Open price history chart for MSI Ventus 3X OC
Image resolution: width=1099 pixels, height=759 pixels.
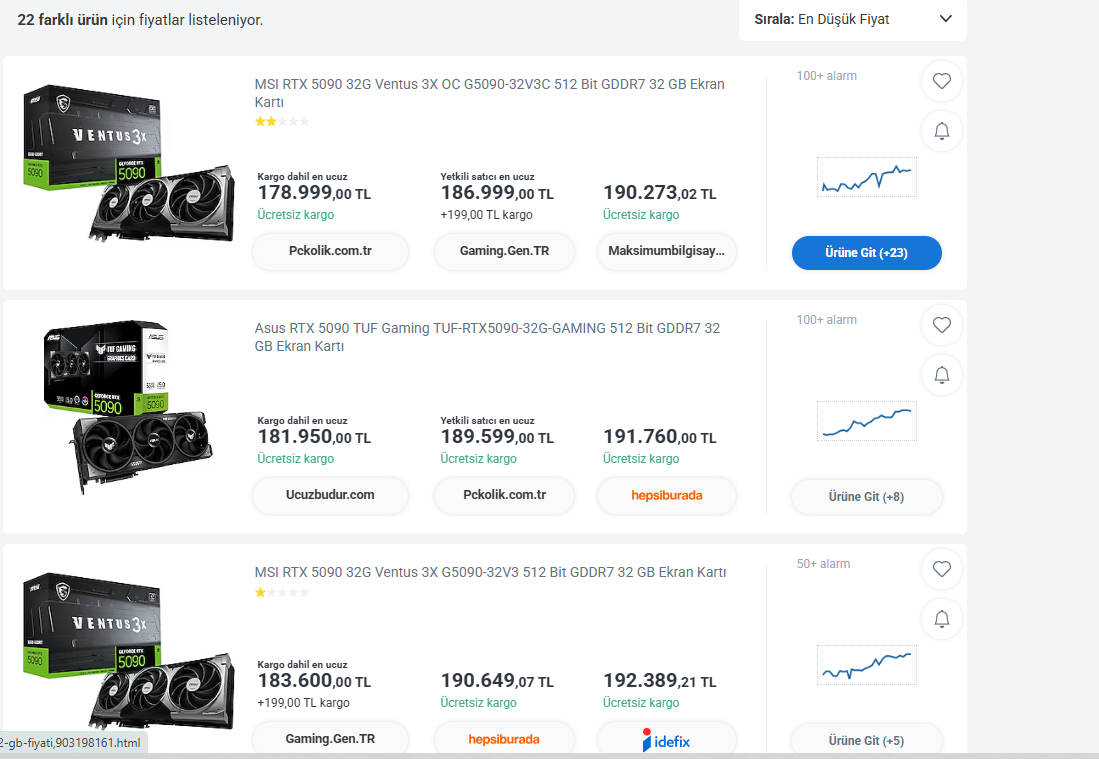(866, 177)
